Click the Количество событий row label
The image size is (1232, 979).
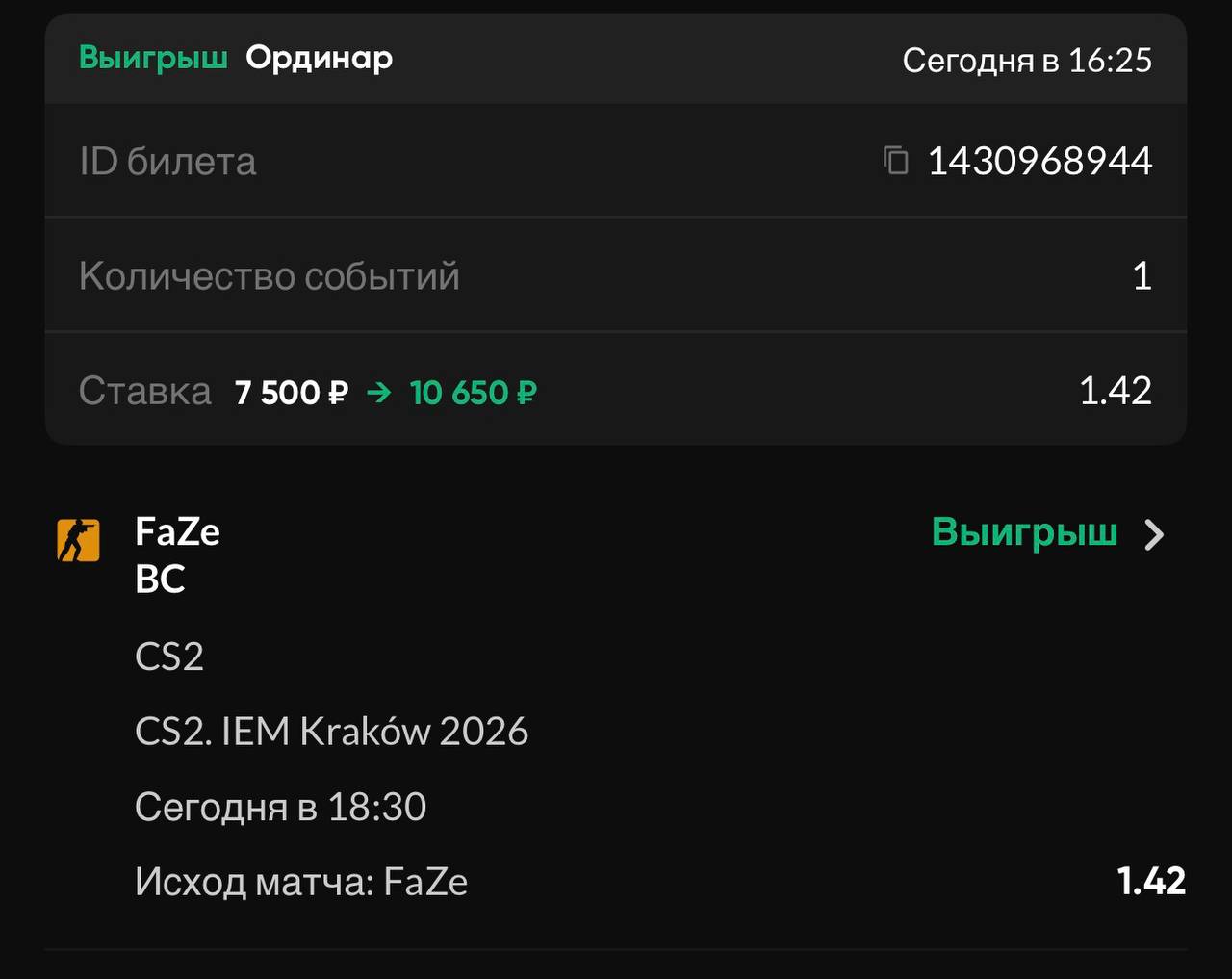click(269, 276)
